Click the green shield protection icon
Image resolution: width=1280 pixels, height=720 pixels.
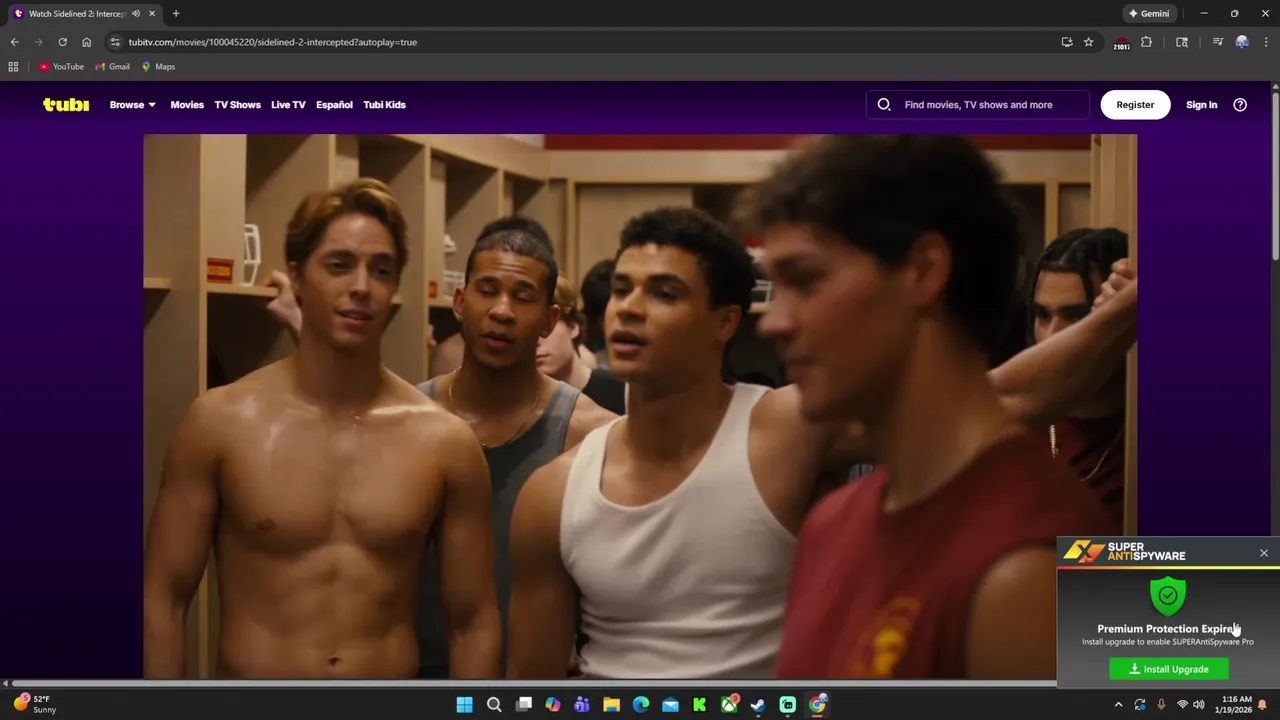[1168, 595]
